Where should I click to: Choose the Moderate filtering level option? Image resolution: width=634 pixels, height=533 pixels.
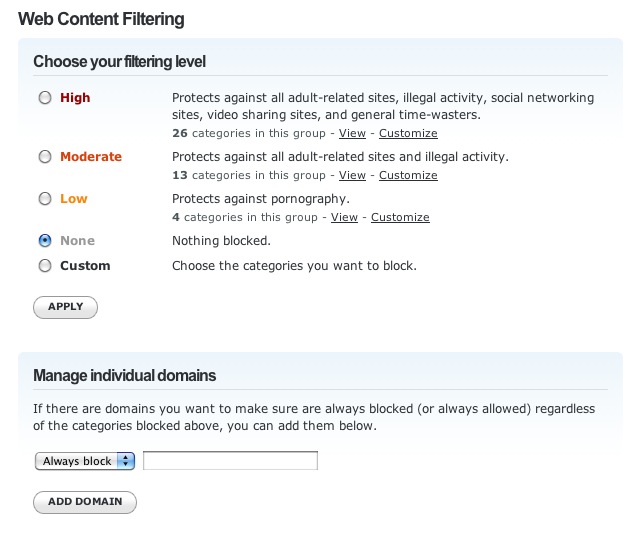(44, 157)
